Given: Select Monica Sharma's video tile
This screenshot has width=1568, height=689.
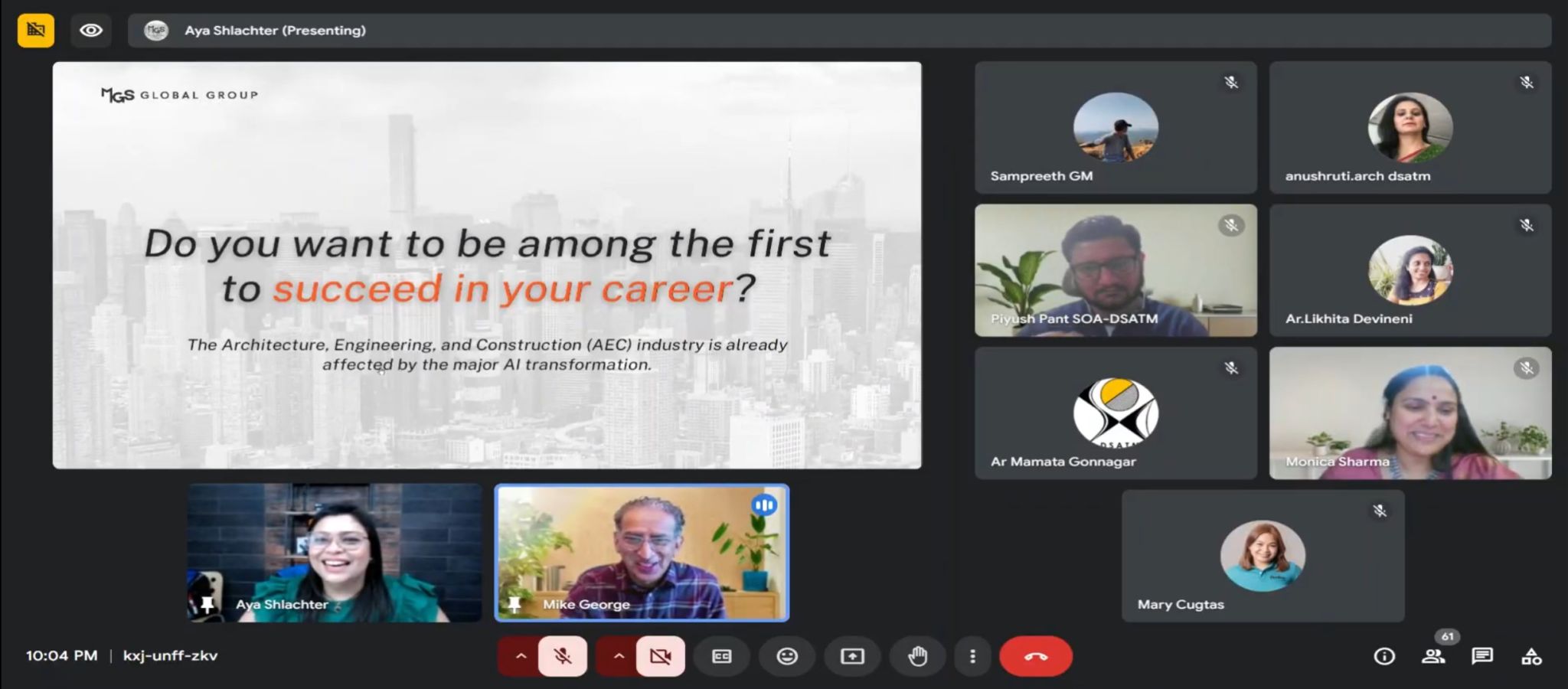Looking at the screenshot, I should [1410, 413].
